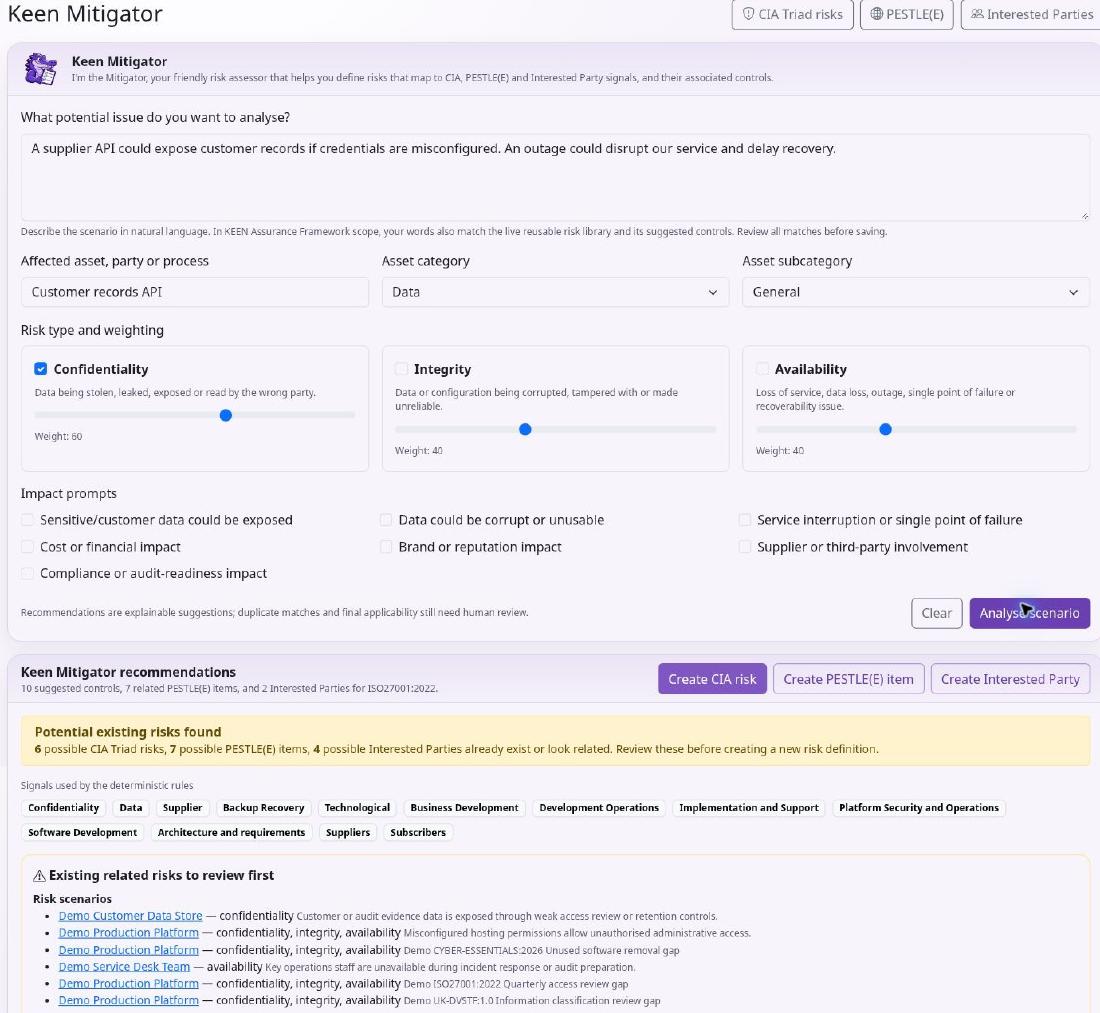Click the Business Development signal tag
Viewport: 1100px width, 1013px height.
464,807
